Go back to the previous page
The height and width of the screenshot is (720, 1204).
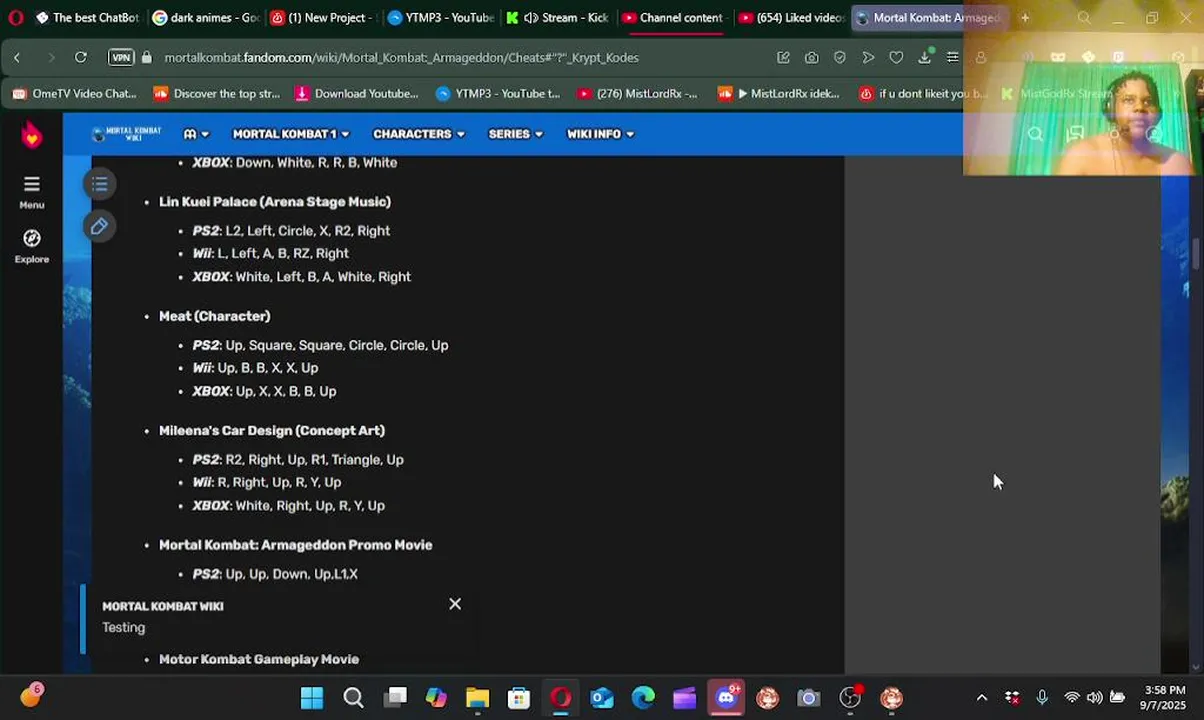coord(17,58)
